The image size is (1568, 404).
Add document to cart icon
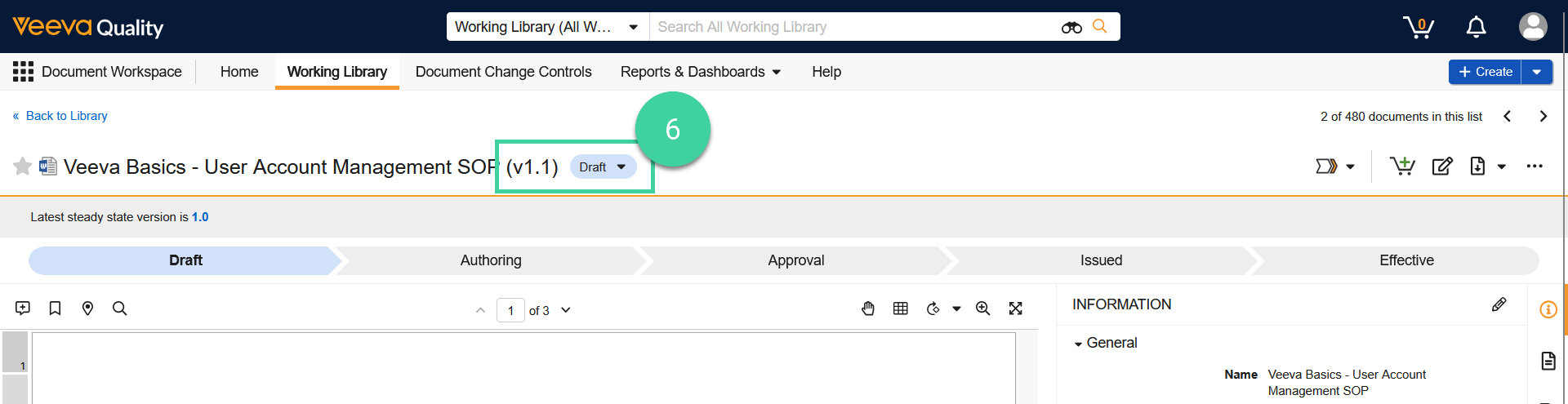click(1402, 166)
